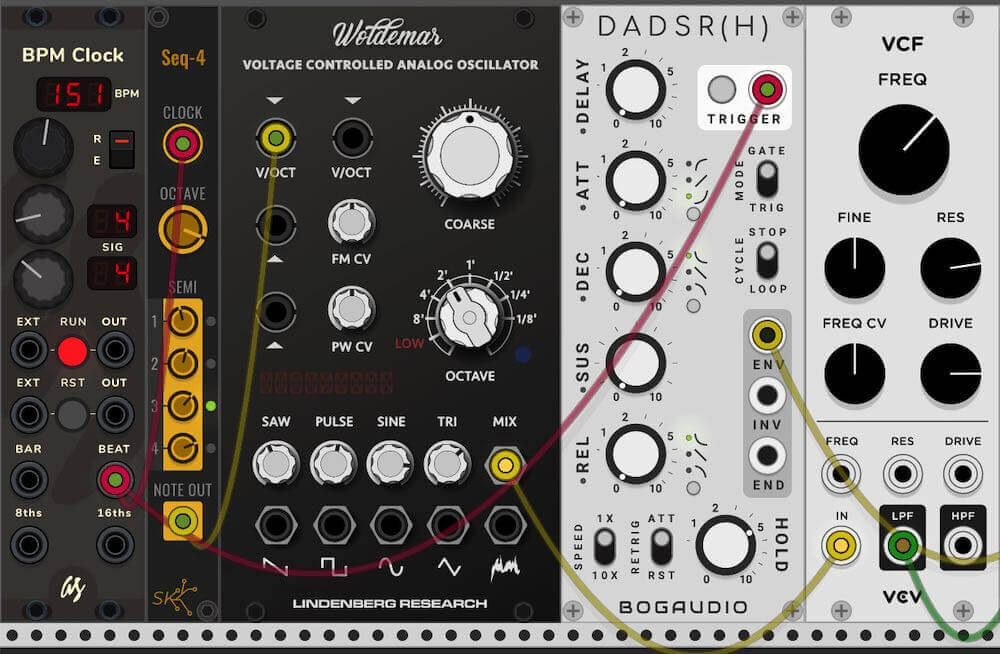
Task: Click the END output jack
Action: (767, 456)
